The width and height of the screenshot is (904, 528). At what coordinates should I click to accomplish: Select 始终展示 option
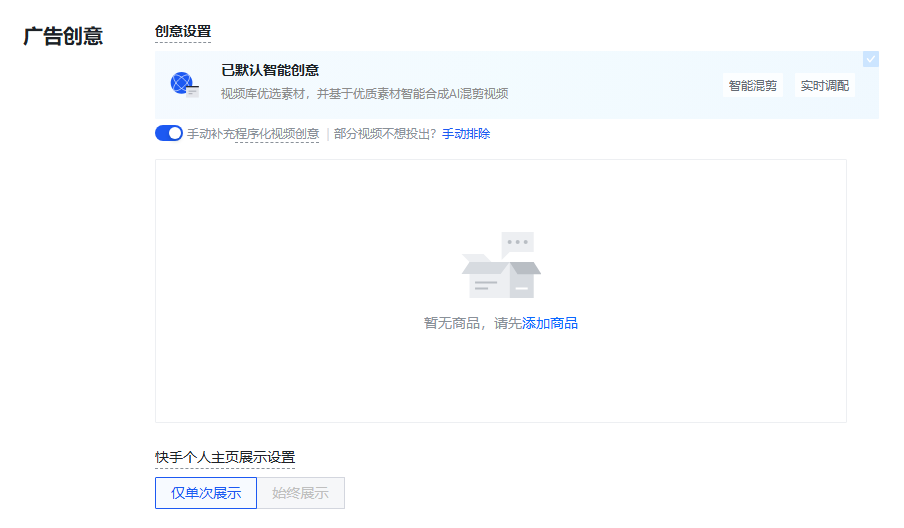[300, 493]
